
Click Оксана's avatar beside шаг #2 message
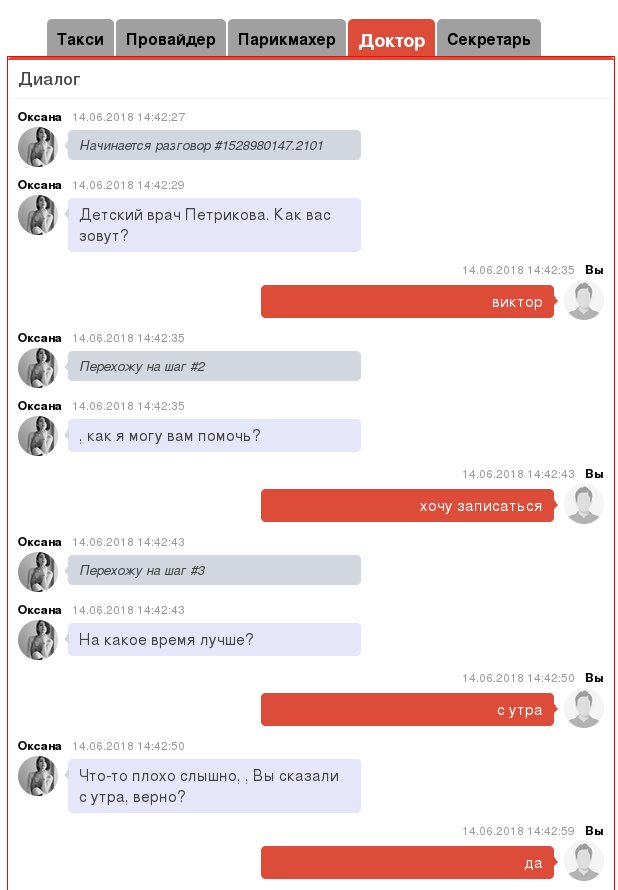click(38, 368)
